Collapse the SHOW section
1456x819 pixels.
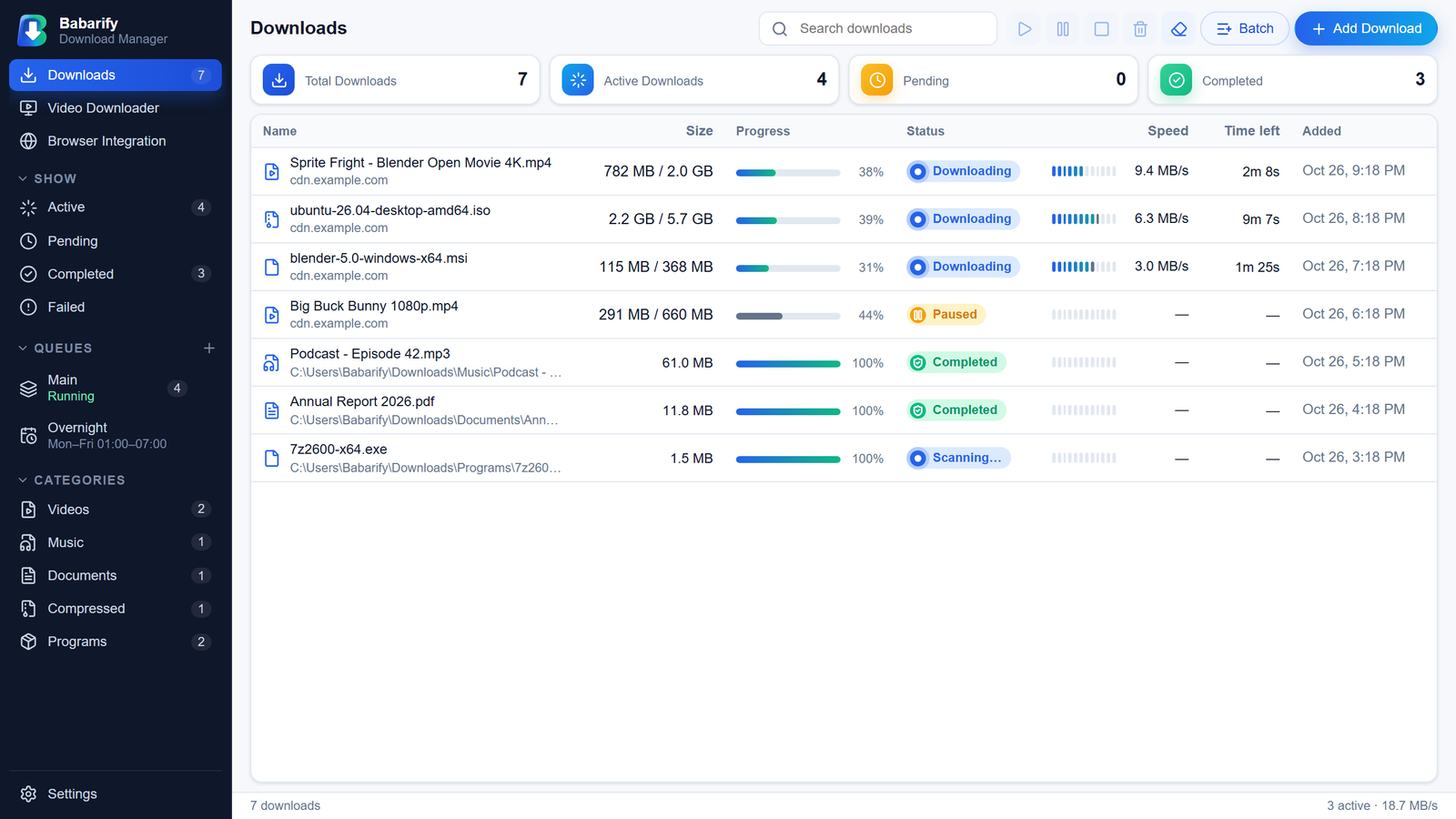pos(47,178)
